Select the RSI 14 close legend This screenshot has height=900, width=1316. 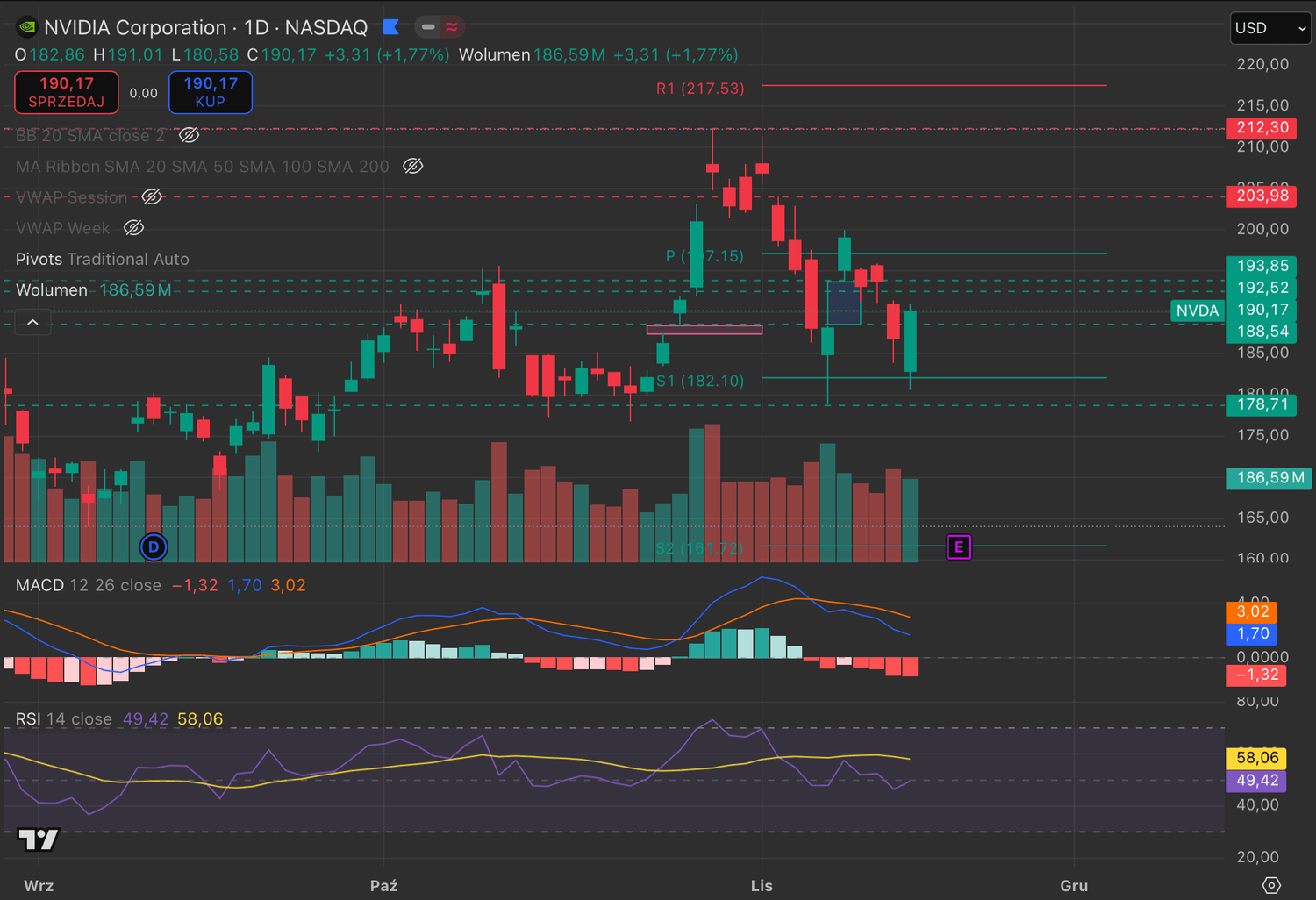(64, 719)
